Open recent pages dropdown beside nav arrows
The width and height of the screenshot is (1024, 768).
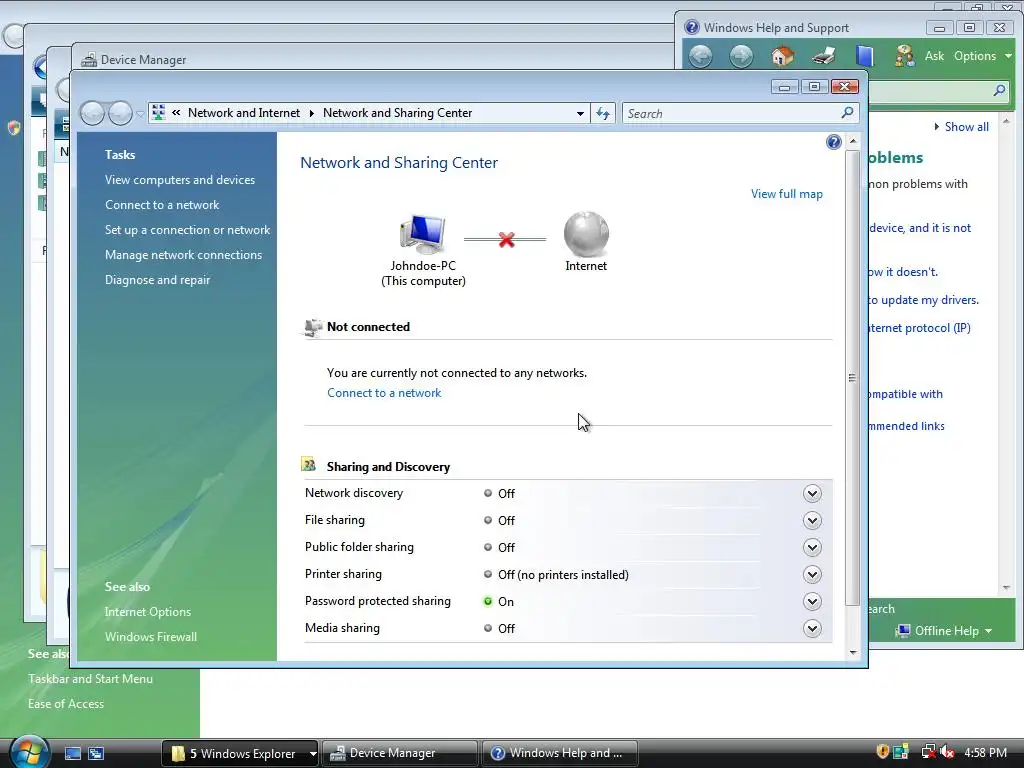139,114
